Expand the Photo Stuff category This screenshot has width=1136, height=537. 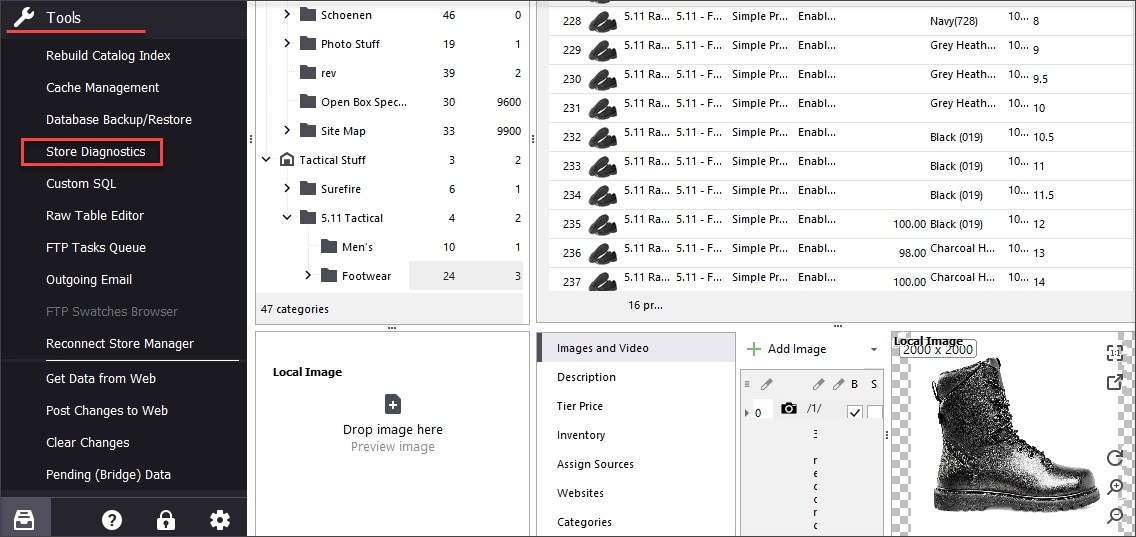[x=287, y=43]
